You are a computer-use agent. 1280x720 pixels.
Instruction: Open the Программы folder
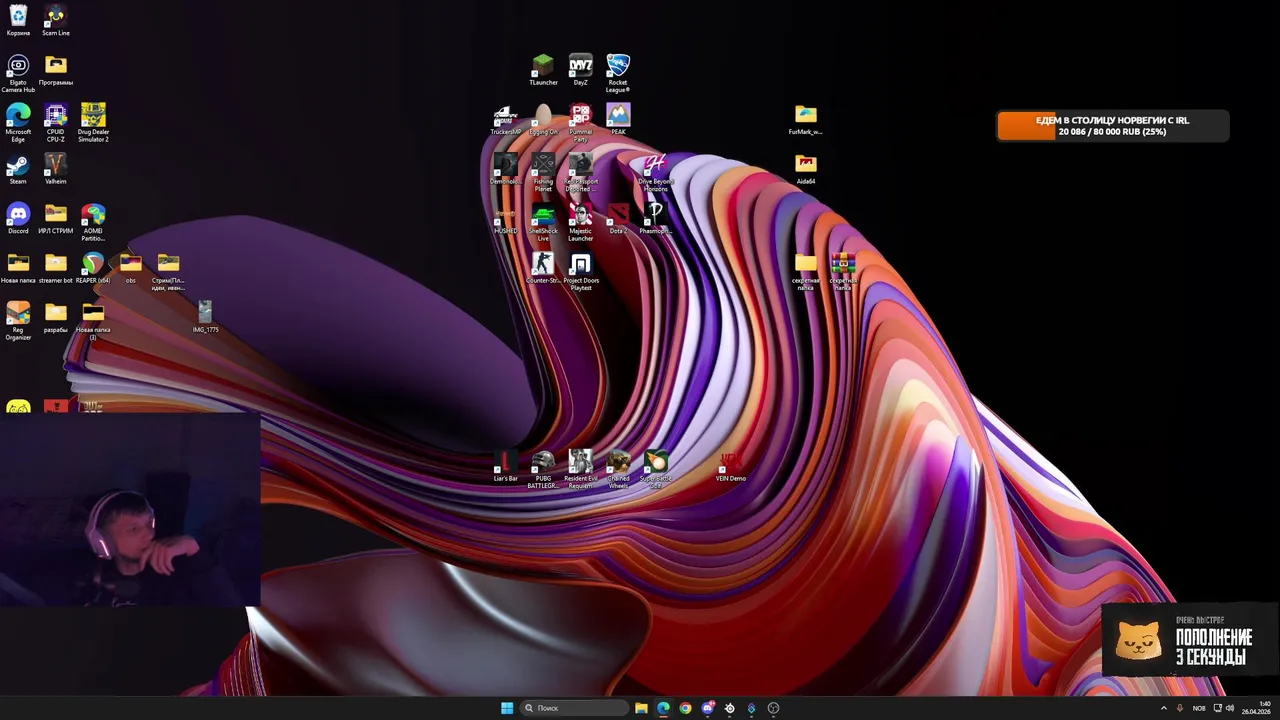tap(56, 70)
